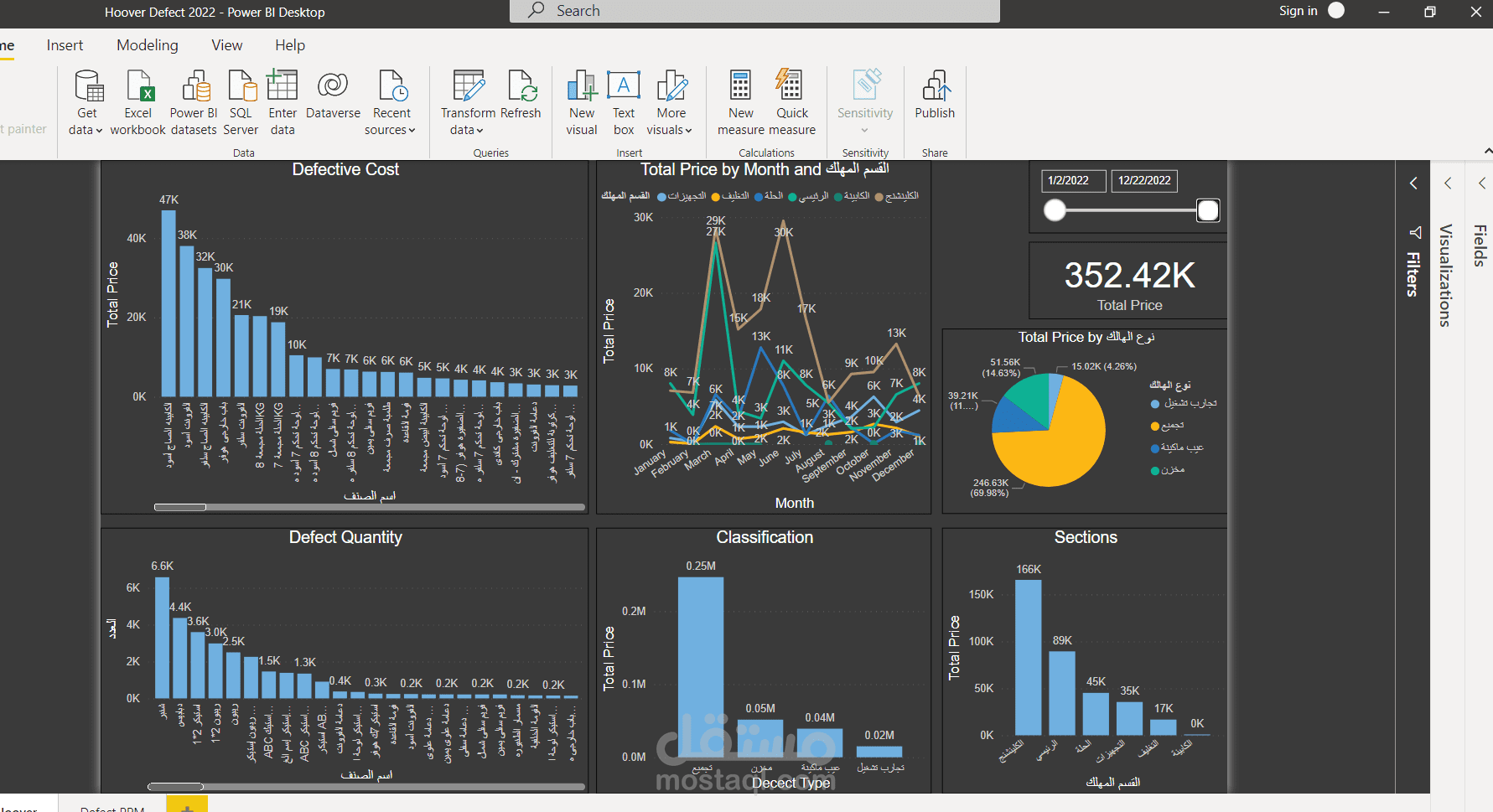Click the start date field 1/2/2022

click(x=1074, y=180)
